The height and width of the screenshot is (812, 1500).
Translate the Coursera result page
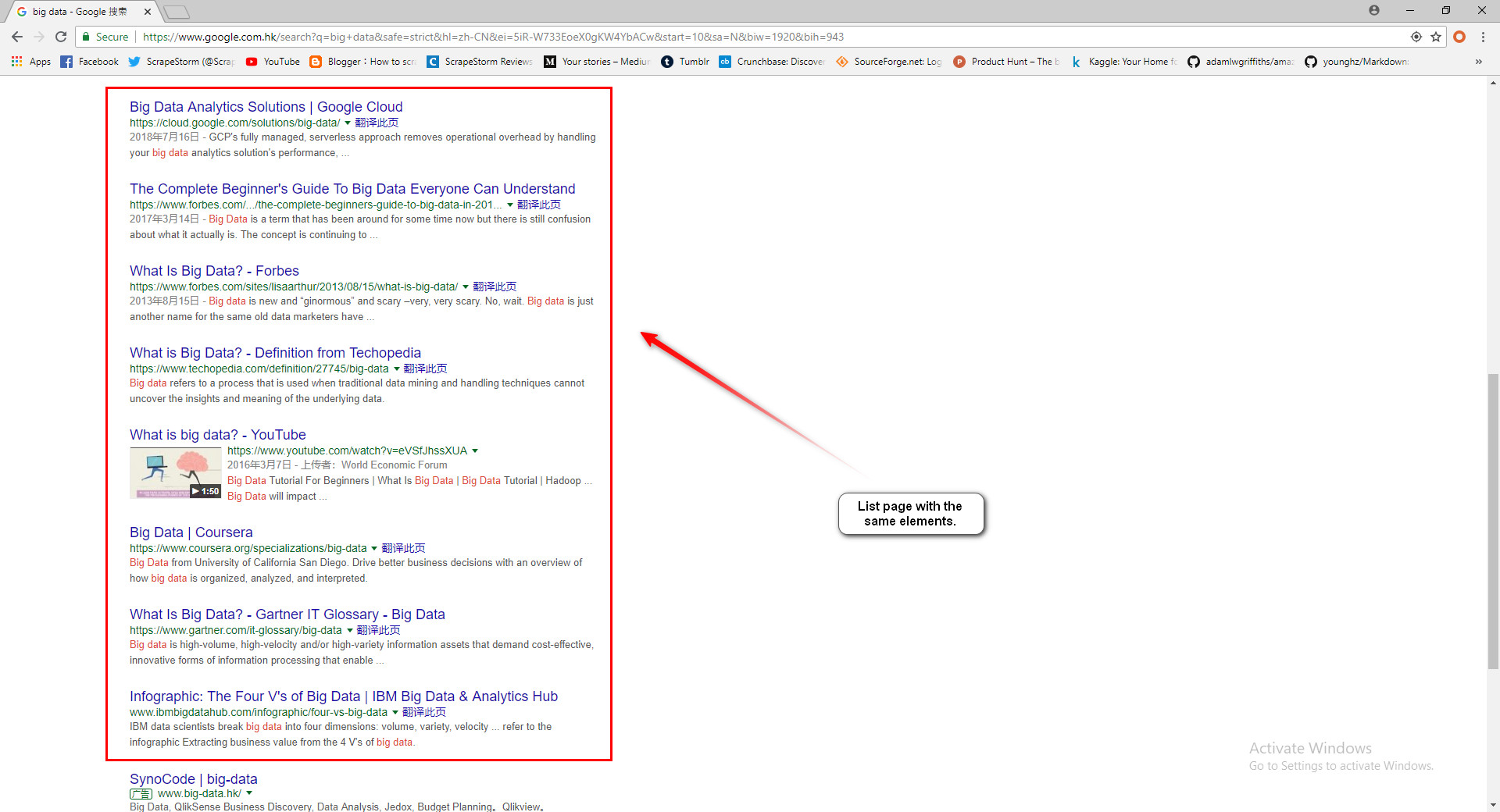[403, 548]
